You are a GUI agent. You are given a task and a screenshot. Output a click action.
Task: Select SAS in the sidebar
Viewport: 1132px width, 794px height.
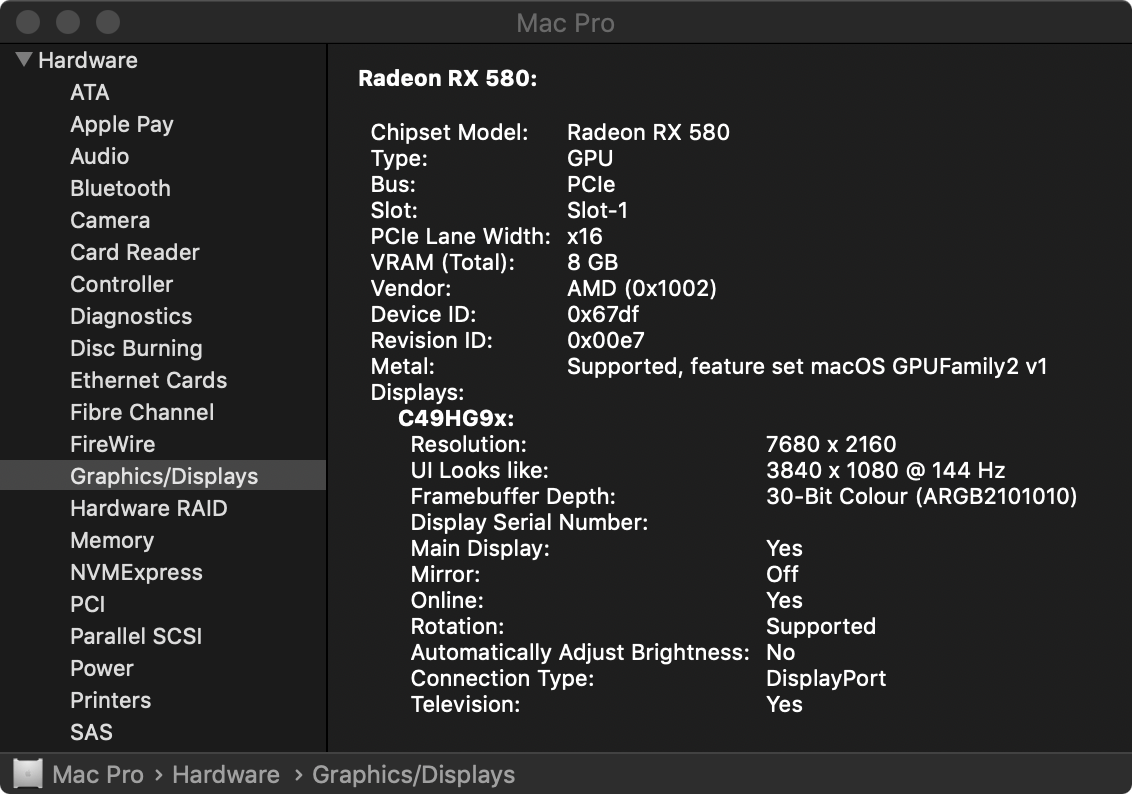(x=91, y=732)
